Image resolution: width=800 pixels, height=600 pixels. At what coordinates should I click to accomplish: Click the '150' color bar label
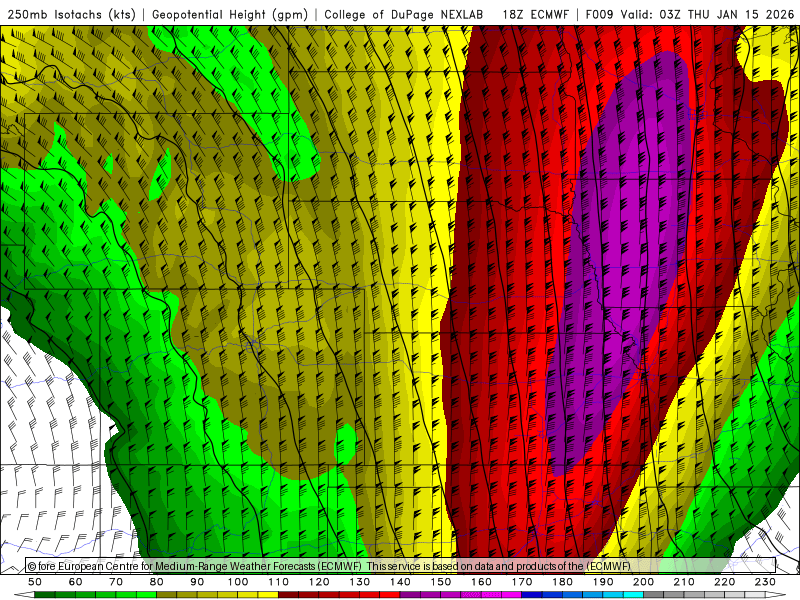[441, 582]
